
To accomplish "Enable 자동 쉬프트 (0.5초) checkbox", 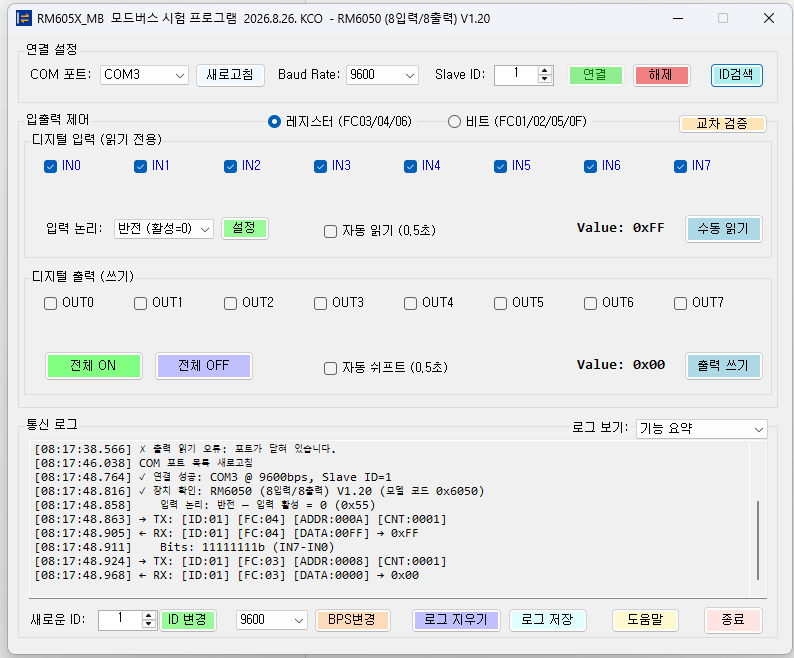I will click(x=330, y=368).
